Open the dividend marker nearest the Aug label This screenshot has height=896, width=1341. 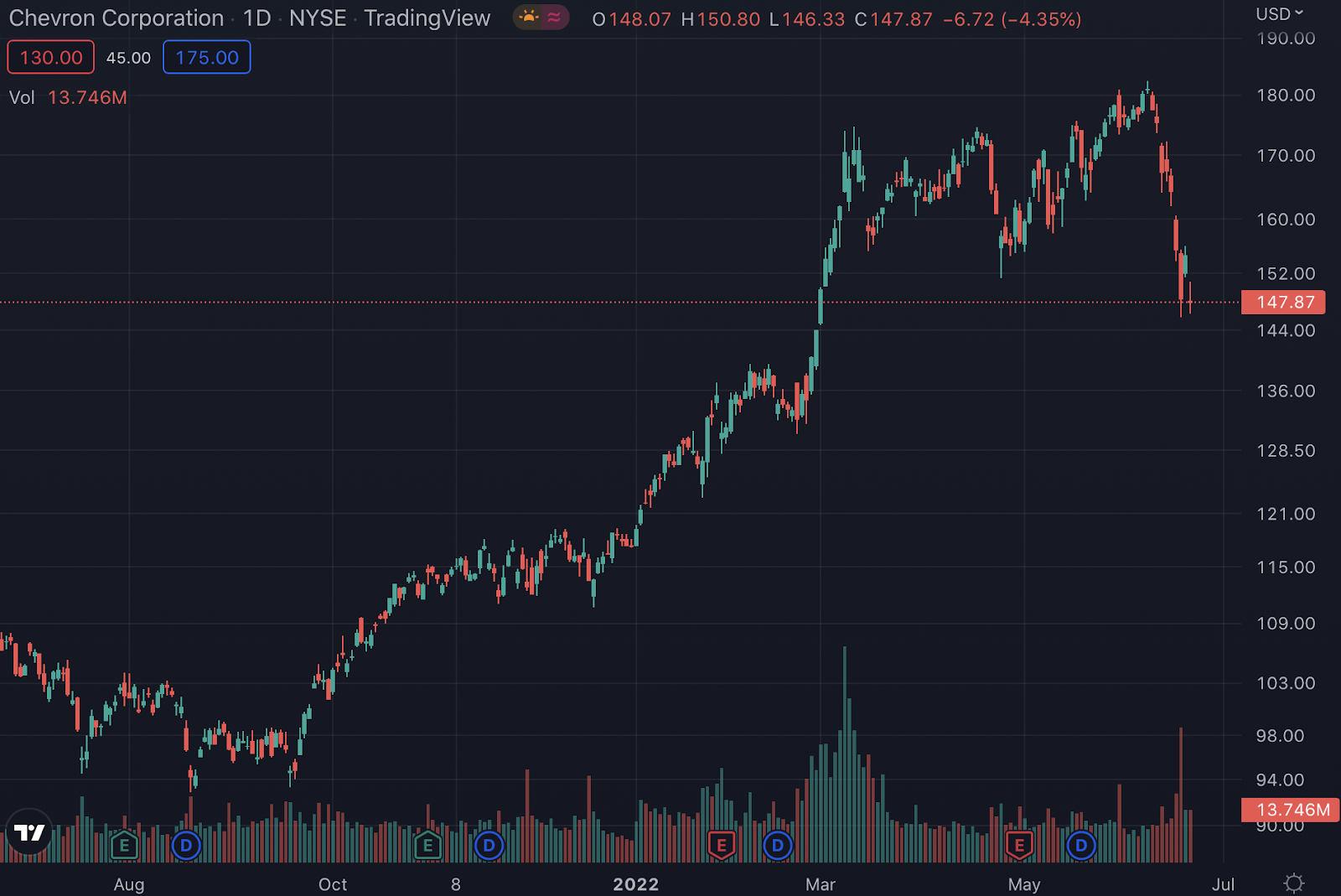coord(186,846)
